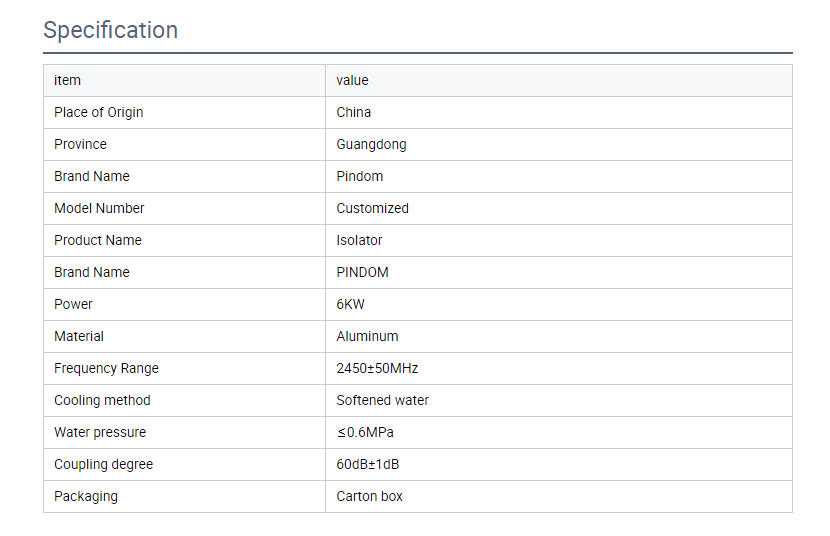Screen dimensions: 830x536
Task: Select the Aluminum material value
Action: pyautogui.click(x=367, y=337)
